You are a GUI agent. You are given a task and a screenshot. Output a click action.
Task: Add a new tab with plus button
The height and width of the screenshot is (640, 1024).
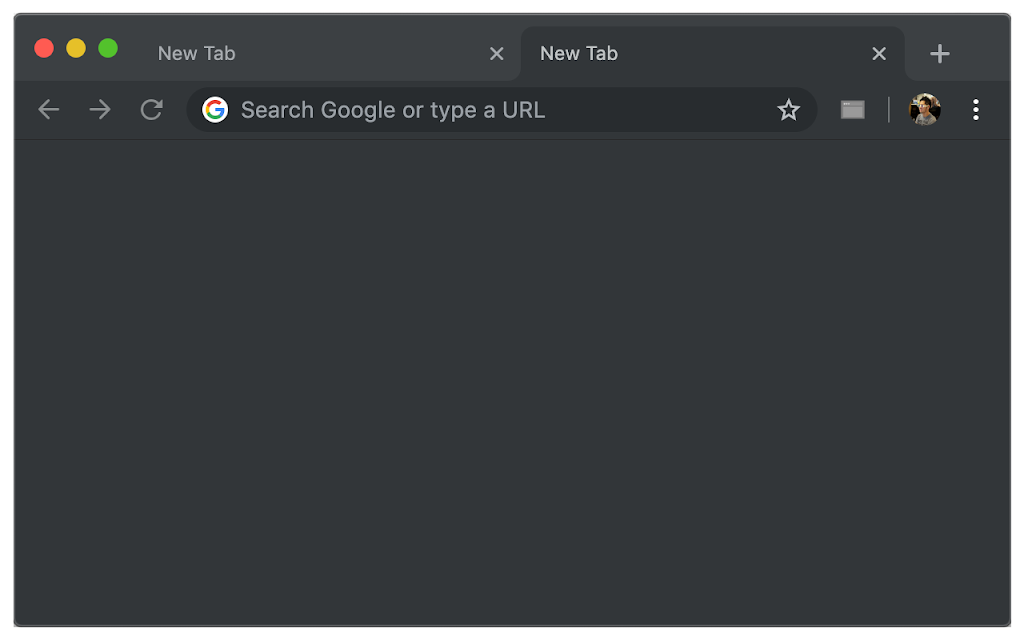pos(939,54)
